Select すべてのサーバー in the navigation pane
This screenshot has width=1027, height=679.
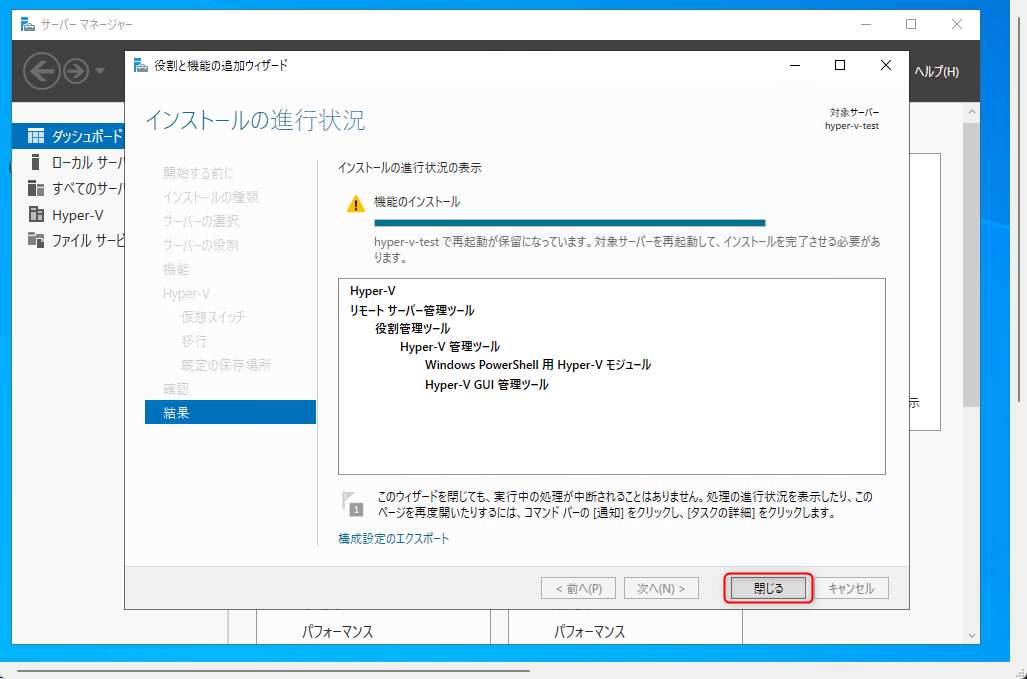tap(80, 190)
